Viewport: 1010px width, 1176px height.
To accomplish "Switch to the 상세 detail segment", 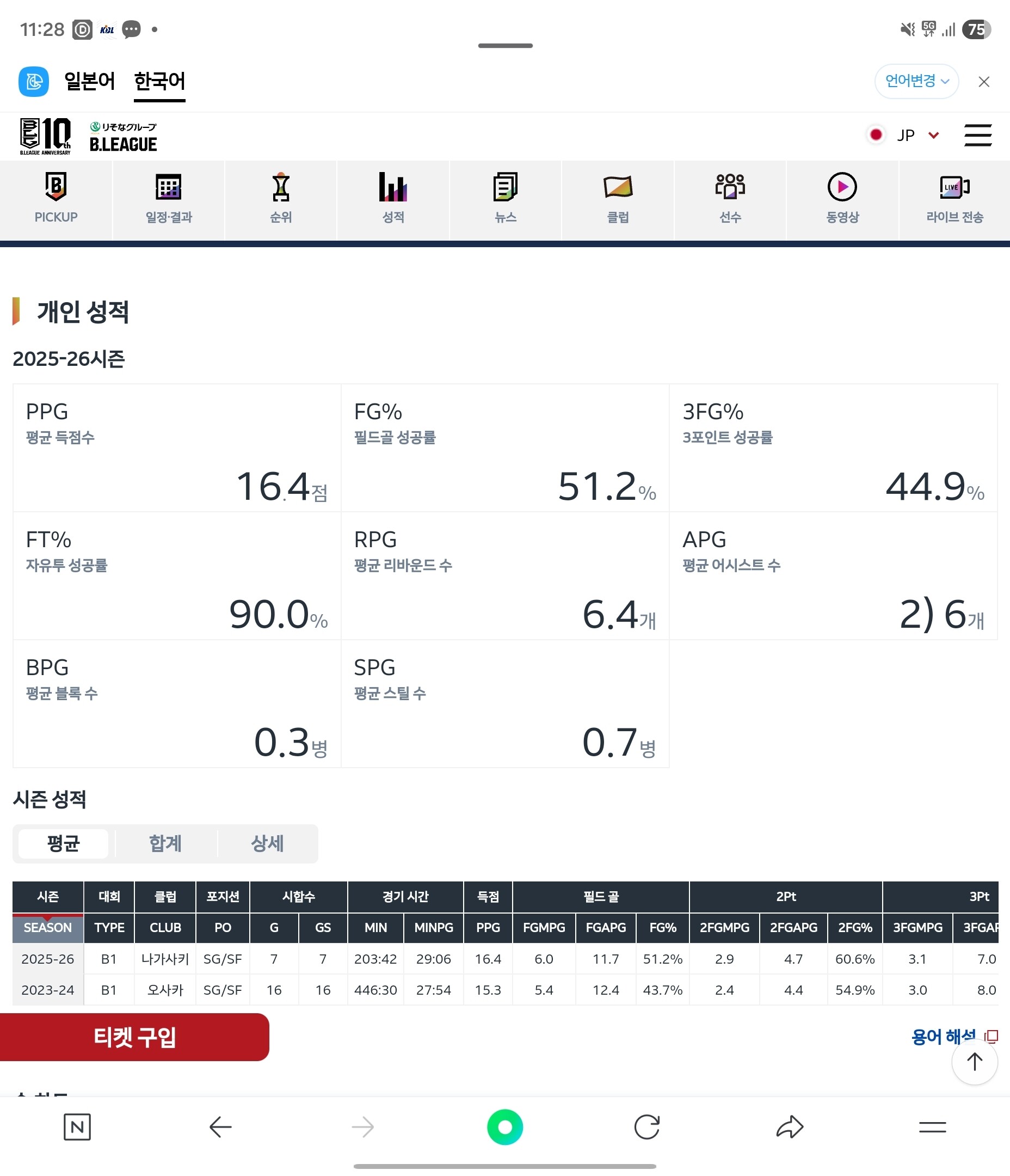I will tap(267, 843).
